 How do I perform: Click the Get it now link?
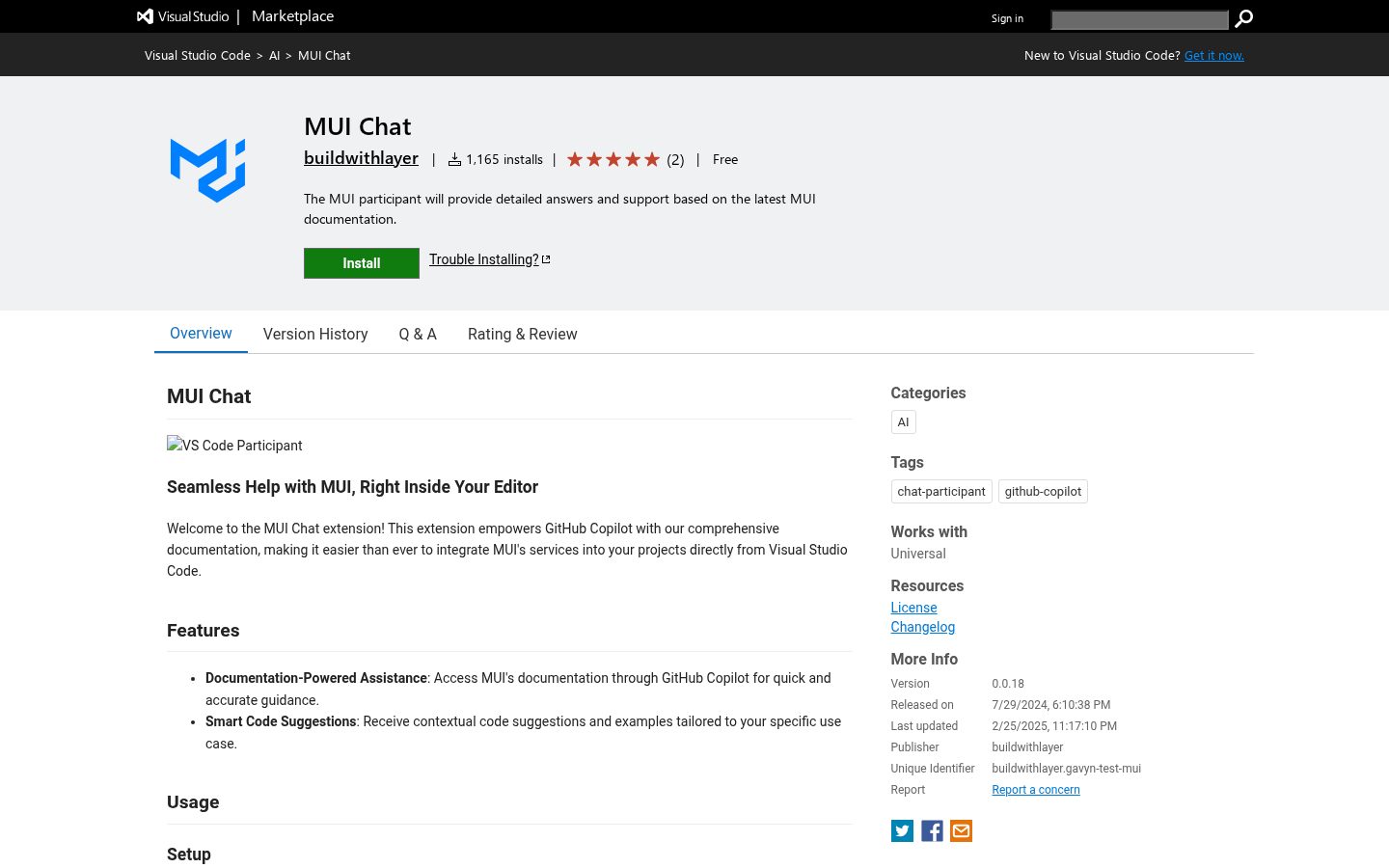coord(1214,56)
